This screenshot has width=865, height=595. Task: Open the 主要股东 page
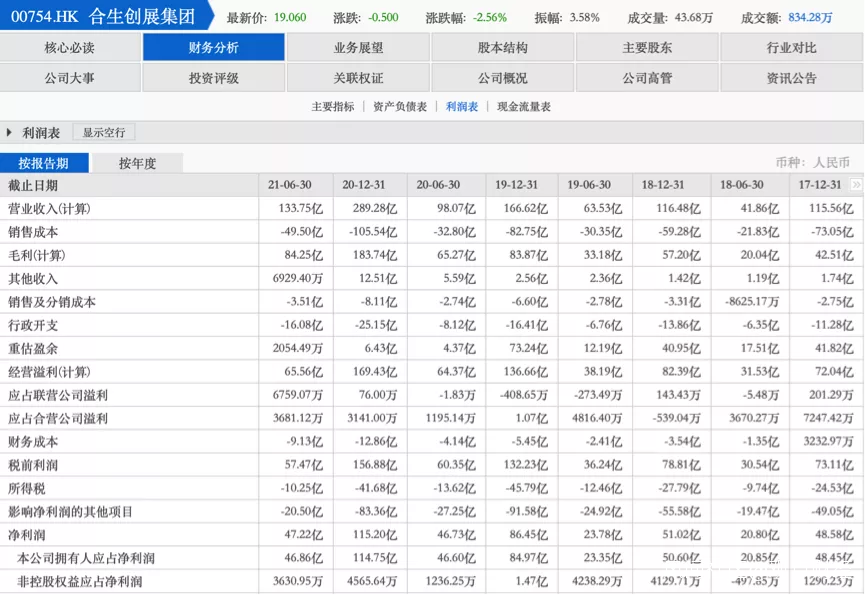[647, 48]
